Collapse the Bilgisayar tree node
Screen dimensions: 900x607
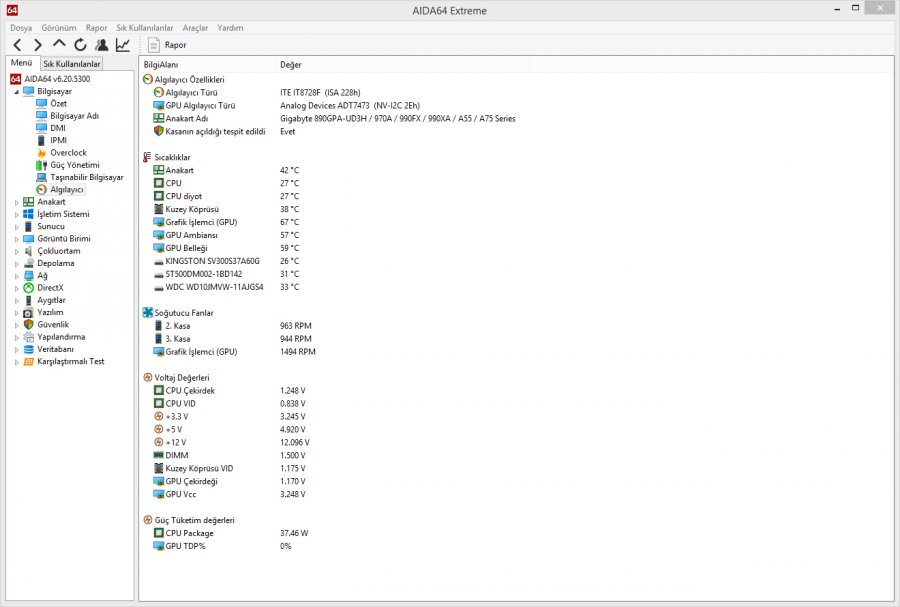click(x=16, y=92)
